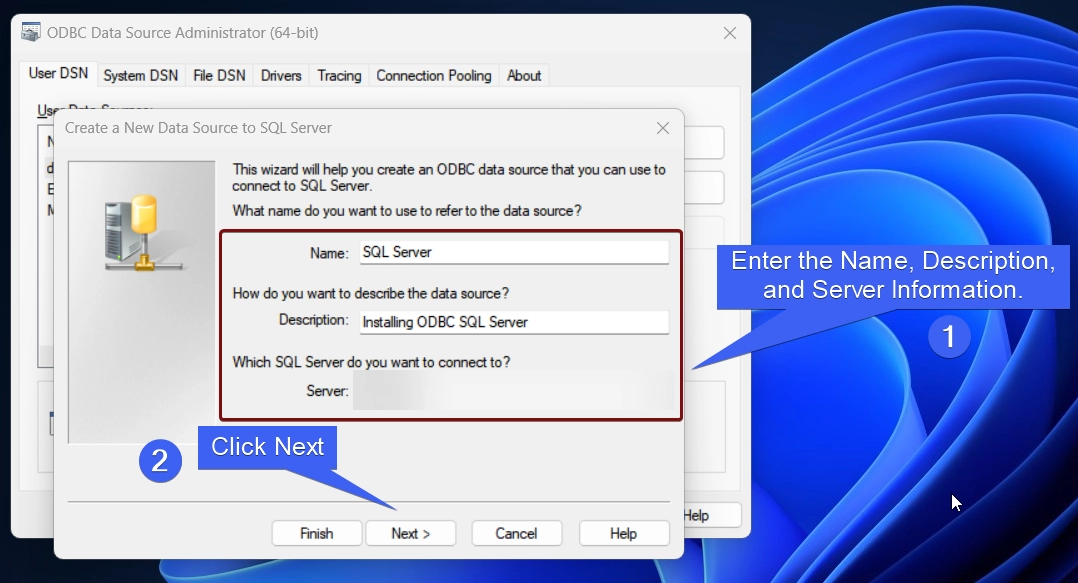
Task: Click the ODBC Administrator title bar icon
Action: (x=31, y=32)
